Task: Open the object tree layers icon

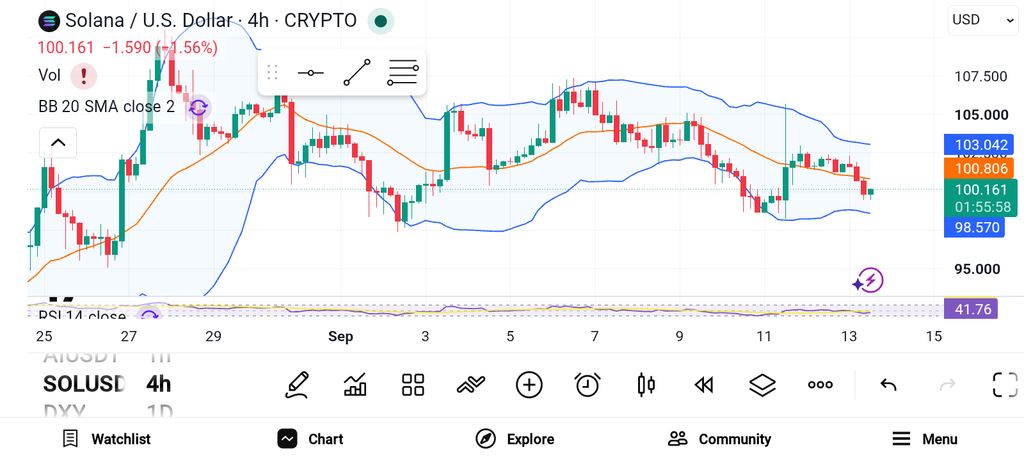Action: click(761, 385)
